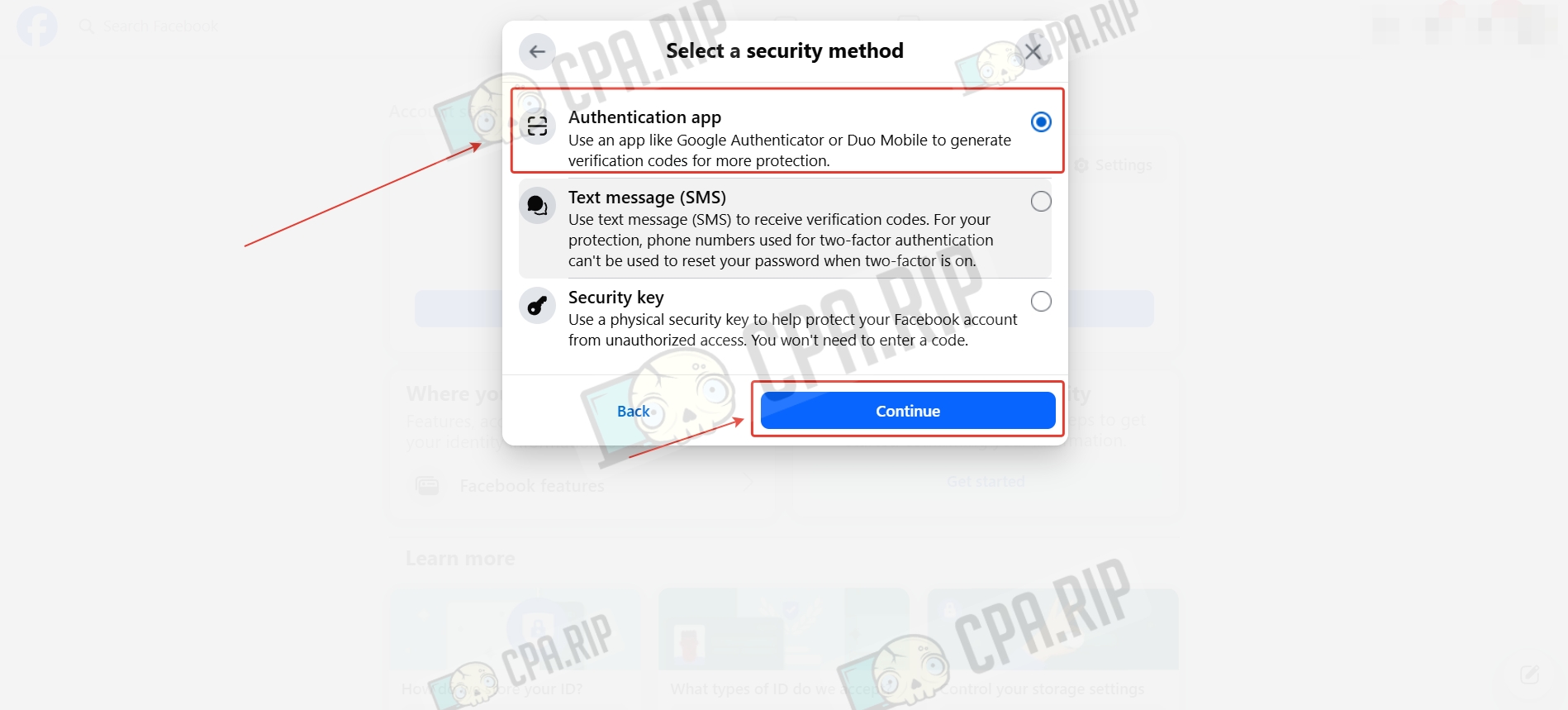Click the Facebook features card icon
This screenshot has width=1568, height=710.
[427, 485]
